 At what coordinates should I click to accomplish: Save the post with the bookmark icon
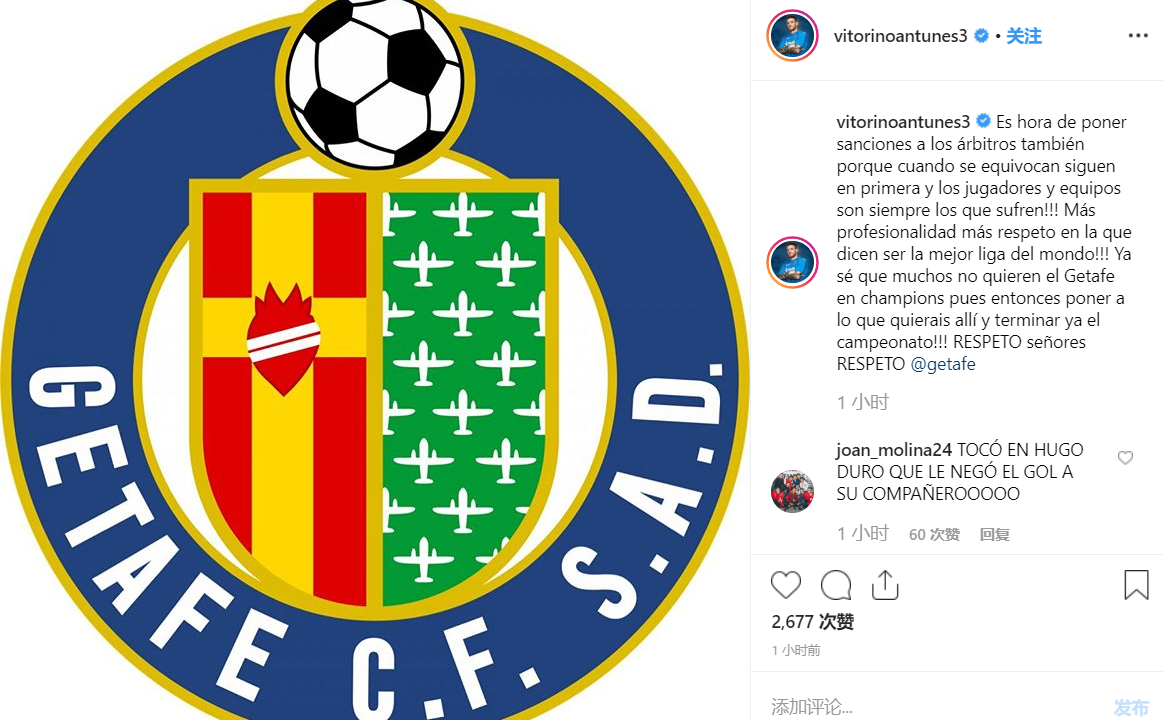[x=1136, y=584]
